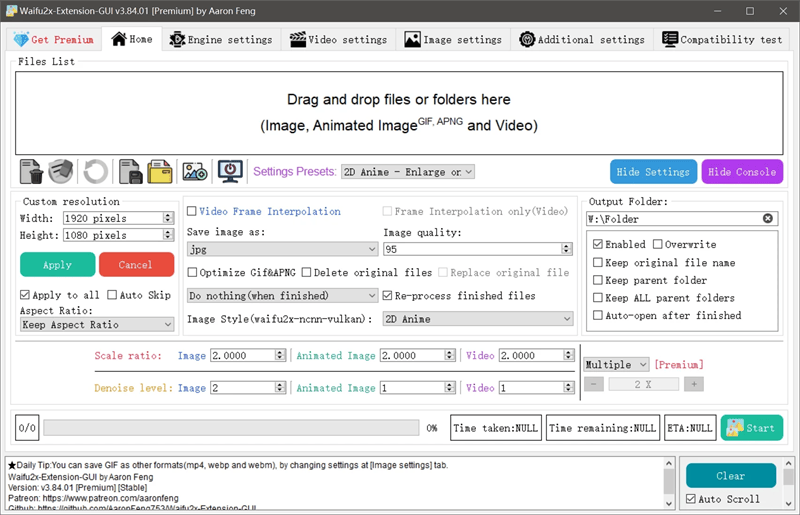Click the save files list floppy icon

[x=129, y=172]
